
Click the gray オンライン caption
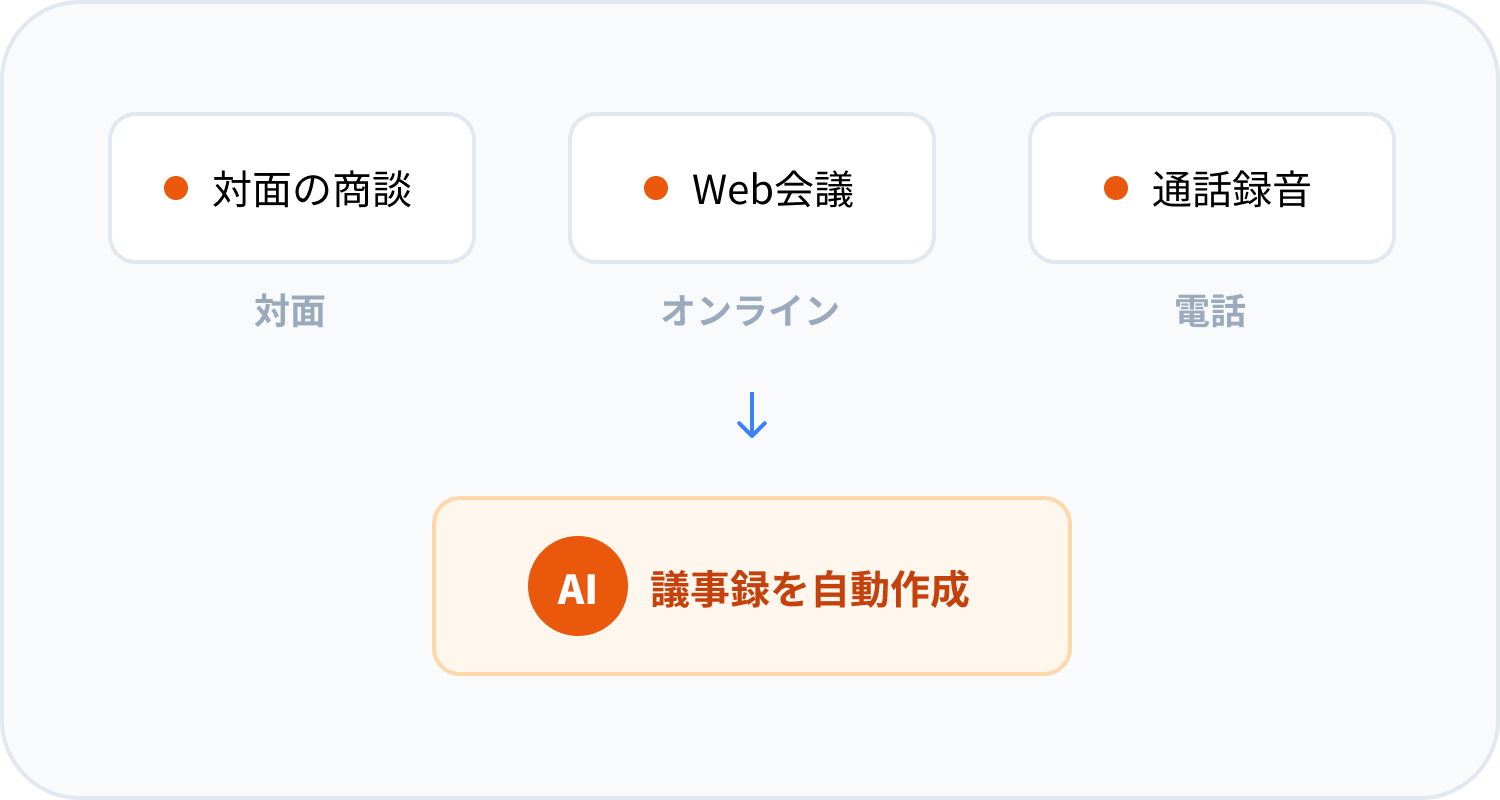(x=750, y=313)
